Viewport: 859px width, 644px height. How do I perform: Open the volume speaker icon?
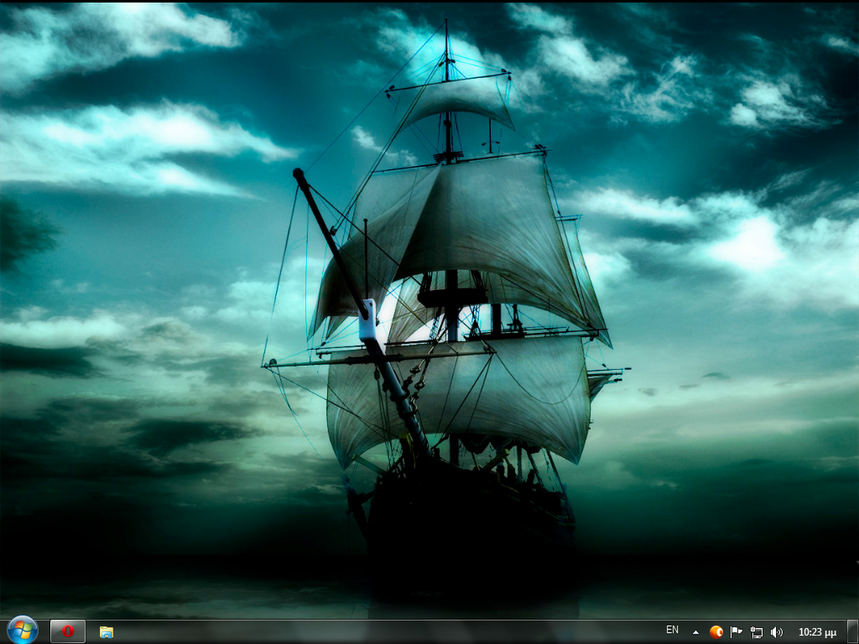point(776,632)
